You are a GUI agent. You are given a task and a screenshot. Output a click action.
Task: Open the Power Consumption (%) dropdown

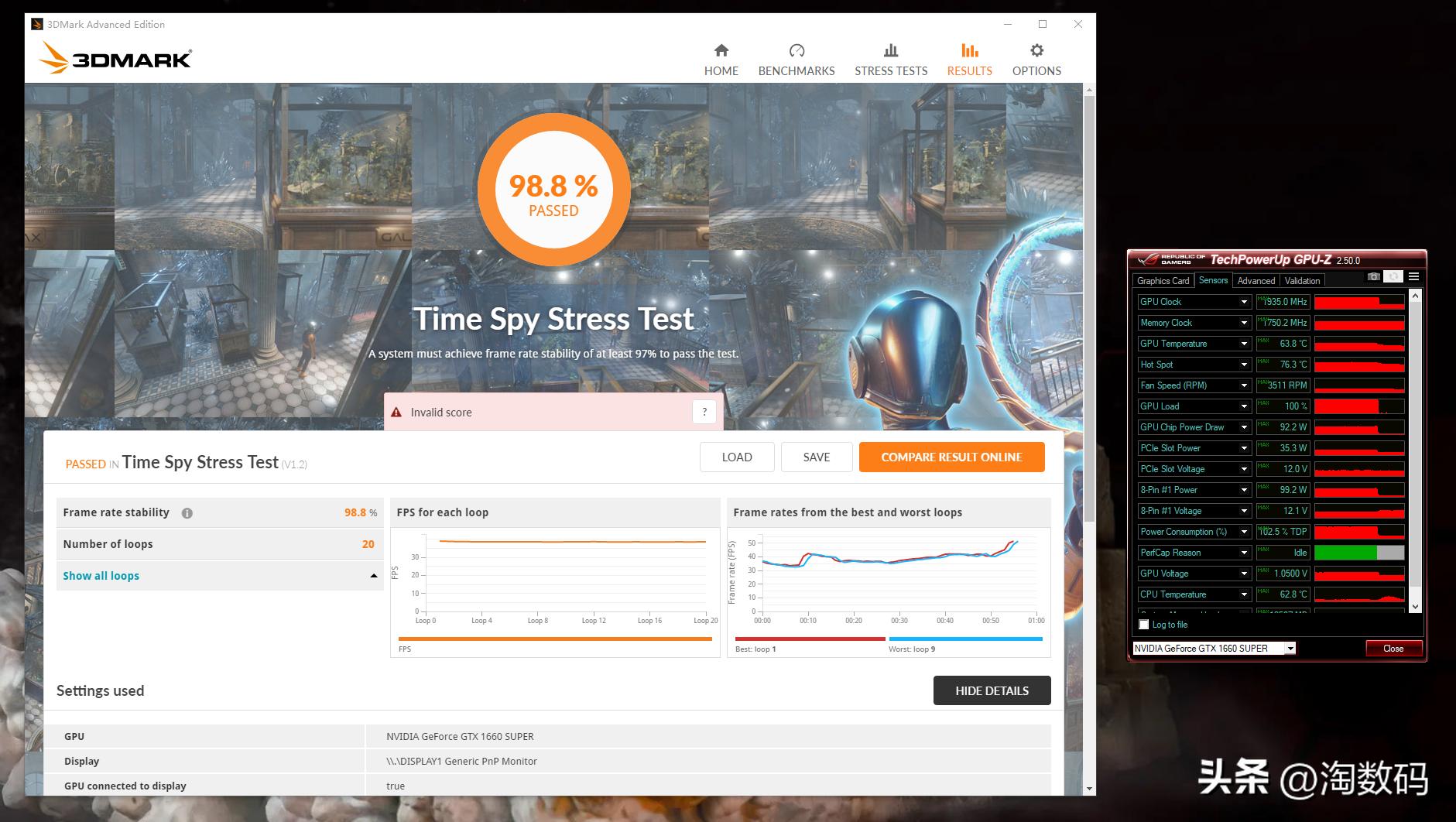[1244, 532]
